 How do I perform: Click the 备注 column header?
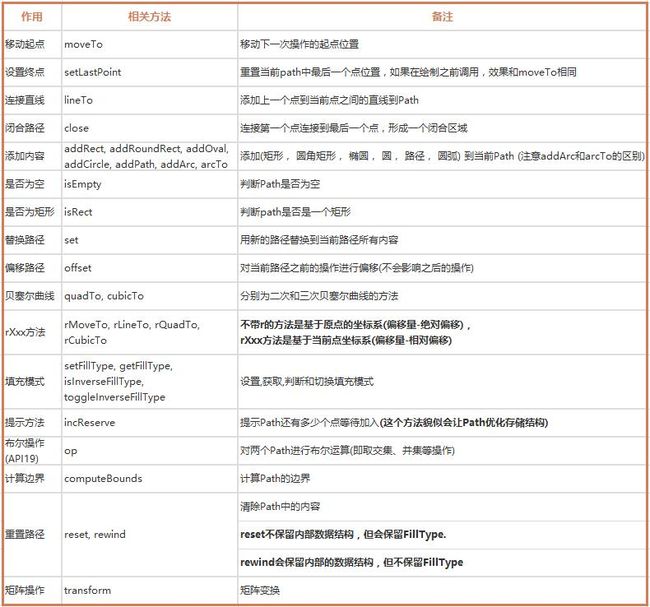(442, 17)
